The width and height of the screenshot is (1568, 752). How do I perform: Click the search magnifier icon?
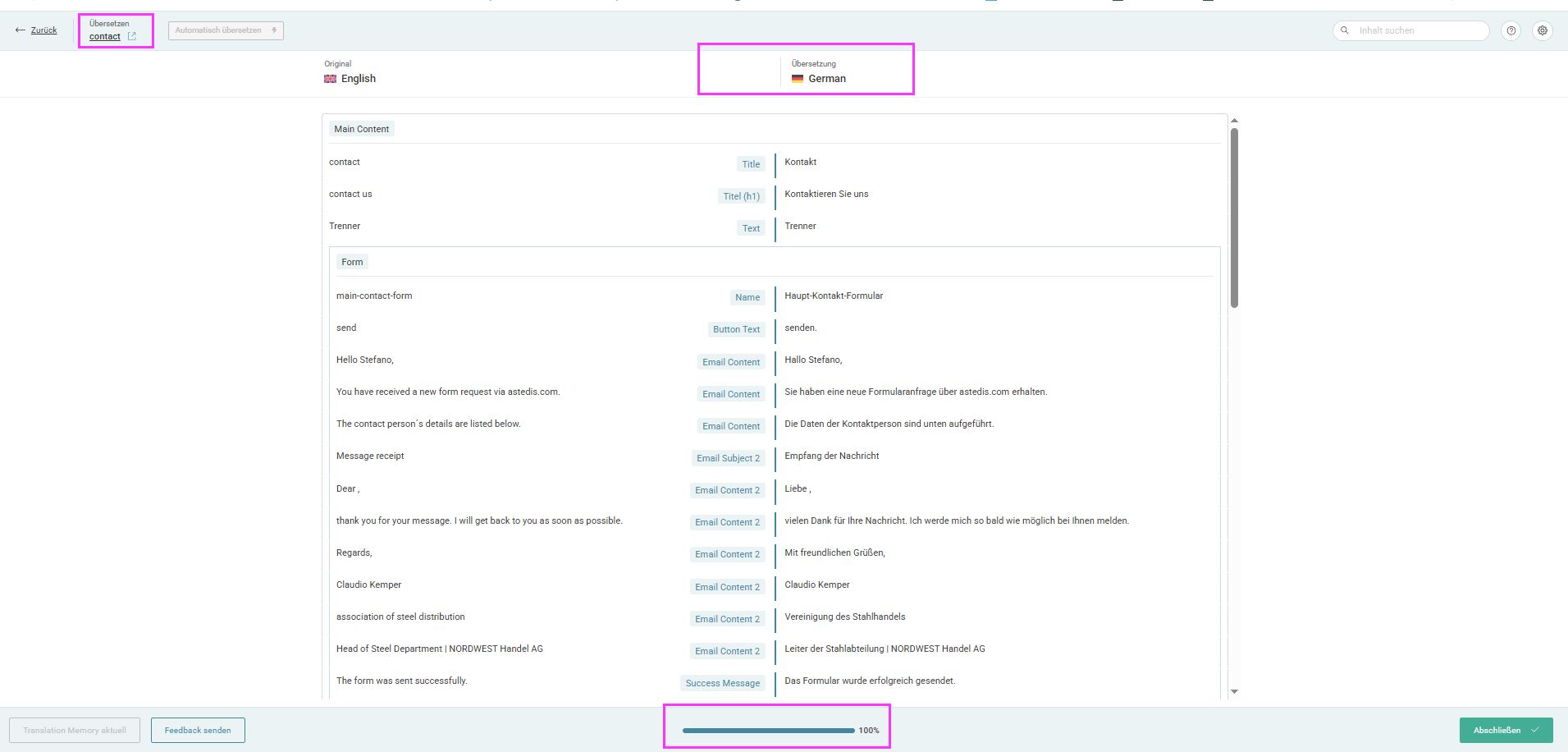pos(1345,30)
